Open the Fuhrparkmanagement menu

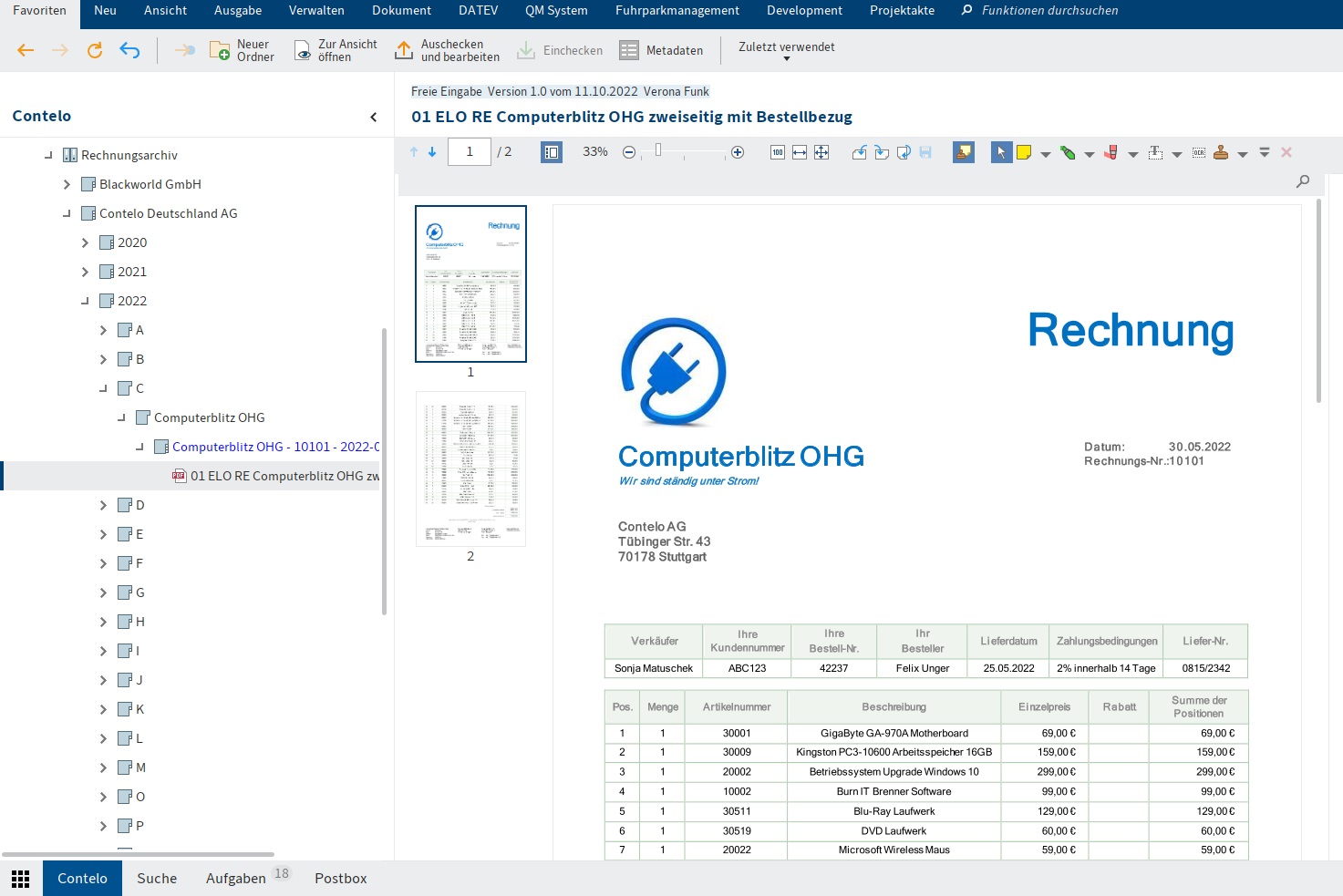[677, 11]
